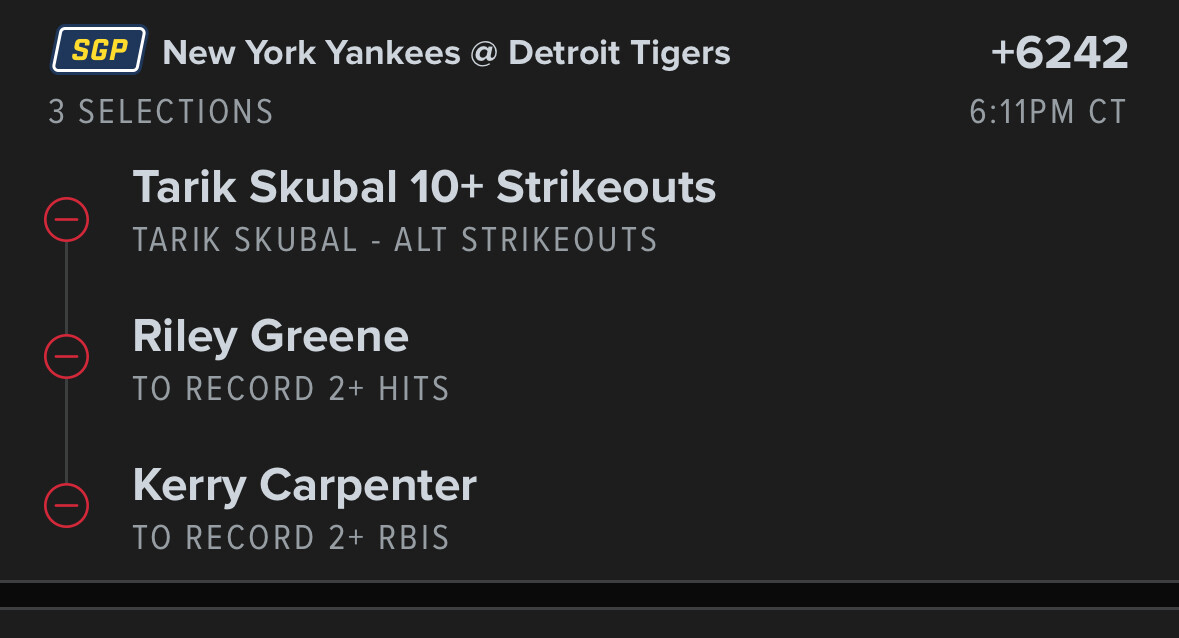Viewport: 1179px width, 638px height.
Task: Select the Kerry Carpenter leg name
Action: pyautogui.click(x=304, y=485)
